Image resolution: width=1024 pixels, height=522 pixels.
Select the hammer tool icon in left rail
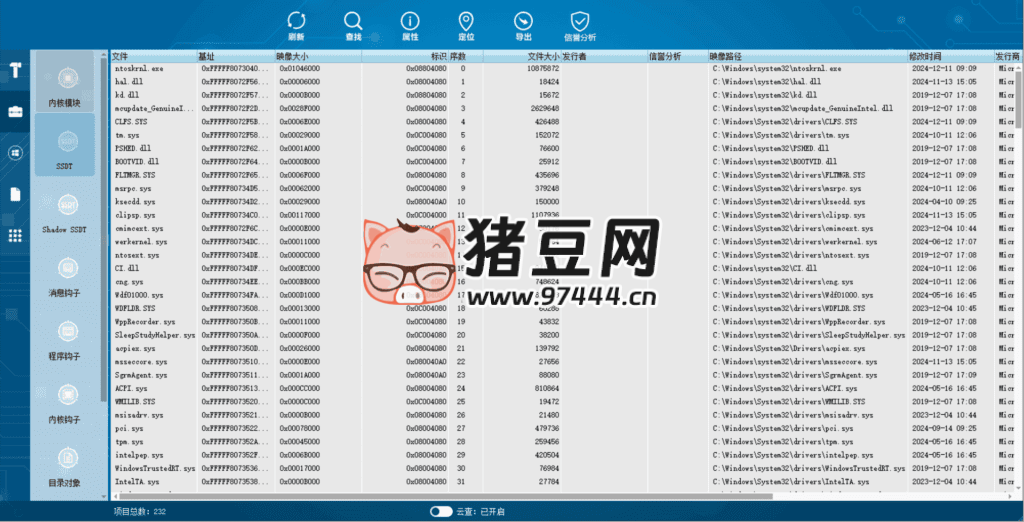pos(15,70)
